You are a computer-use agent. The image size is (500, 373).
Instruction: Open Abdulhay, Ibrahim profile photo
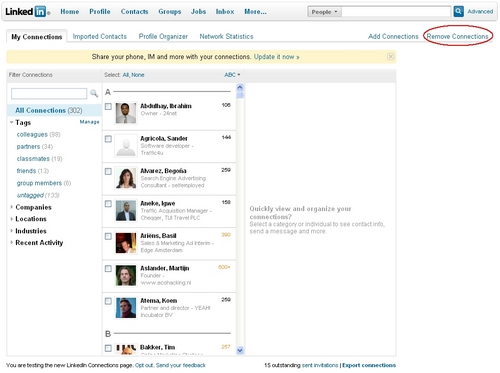click(x=126, y=113)
